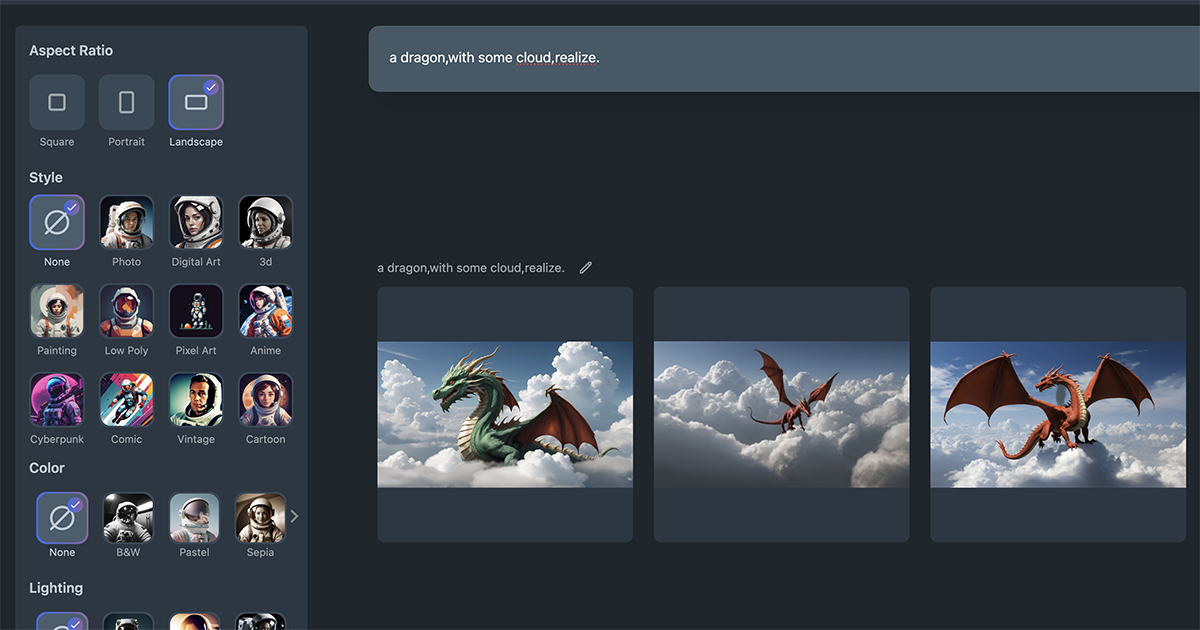Select None under Color
Image resolution: width=1200 pixels, height=630 pixels.
click(62, 517)
